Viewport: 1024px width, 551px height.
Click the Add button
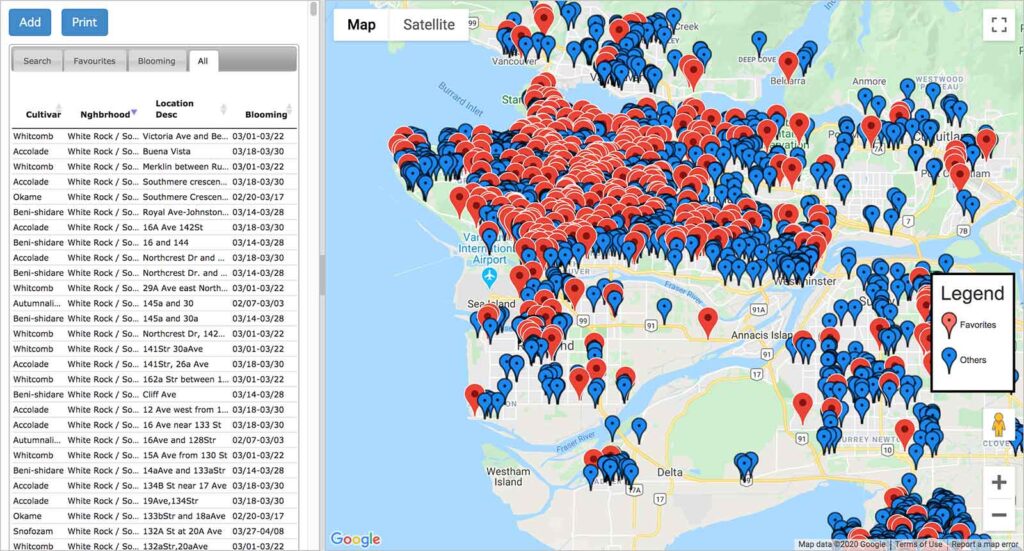click(30, 22)
